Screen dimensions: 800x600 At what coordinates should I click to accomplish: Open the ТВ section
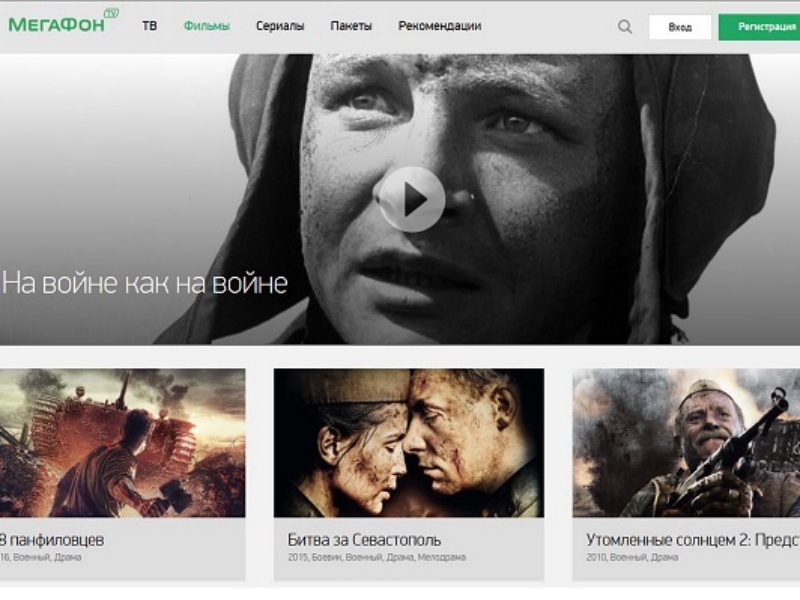[149, 26]
